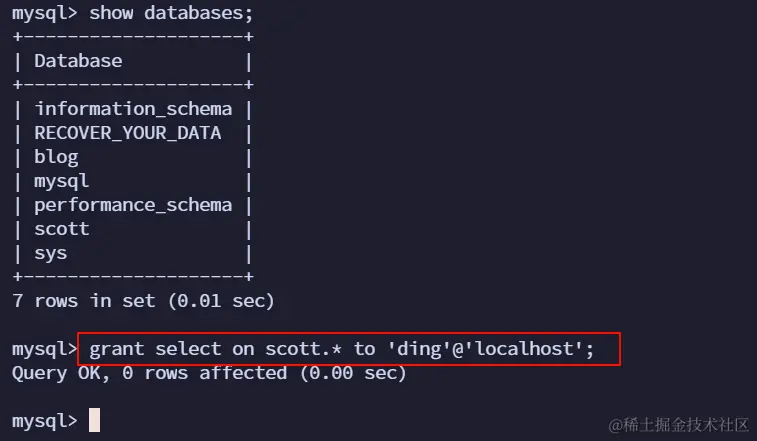Viewport: 757px width, 441px height.
Task: Click the last empty mysql> prompt label
Action: coord(44,421)
